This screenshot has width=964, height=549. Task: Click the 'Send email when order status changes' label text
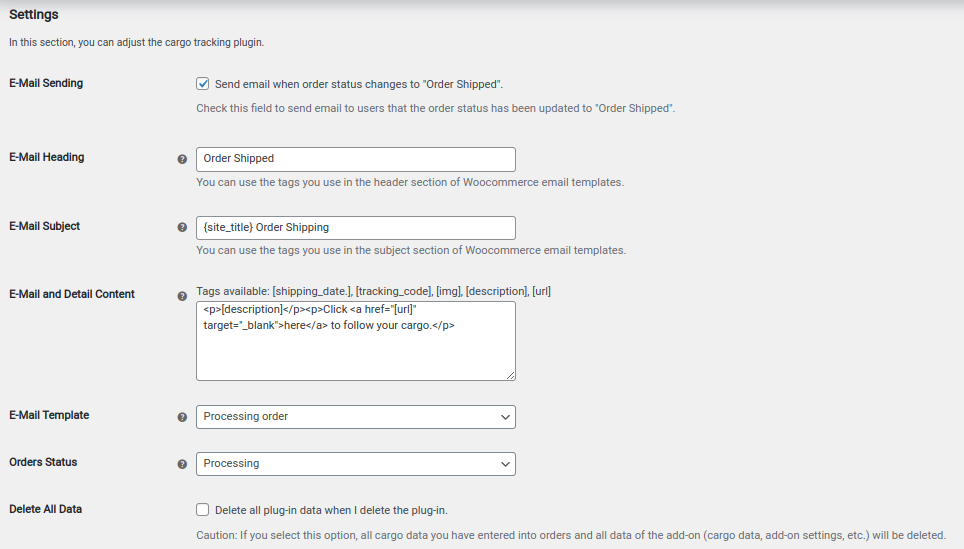click(358, 84)
